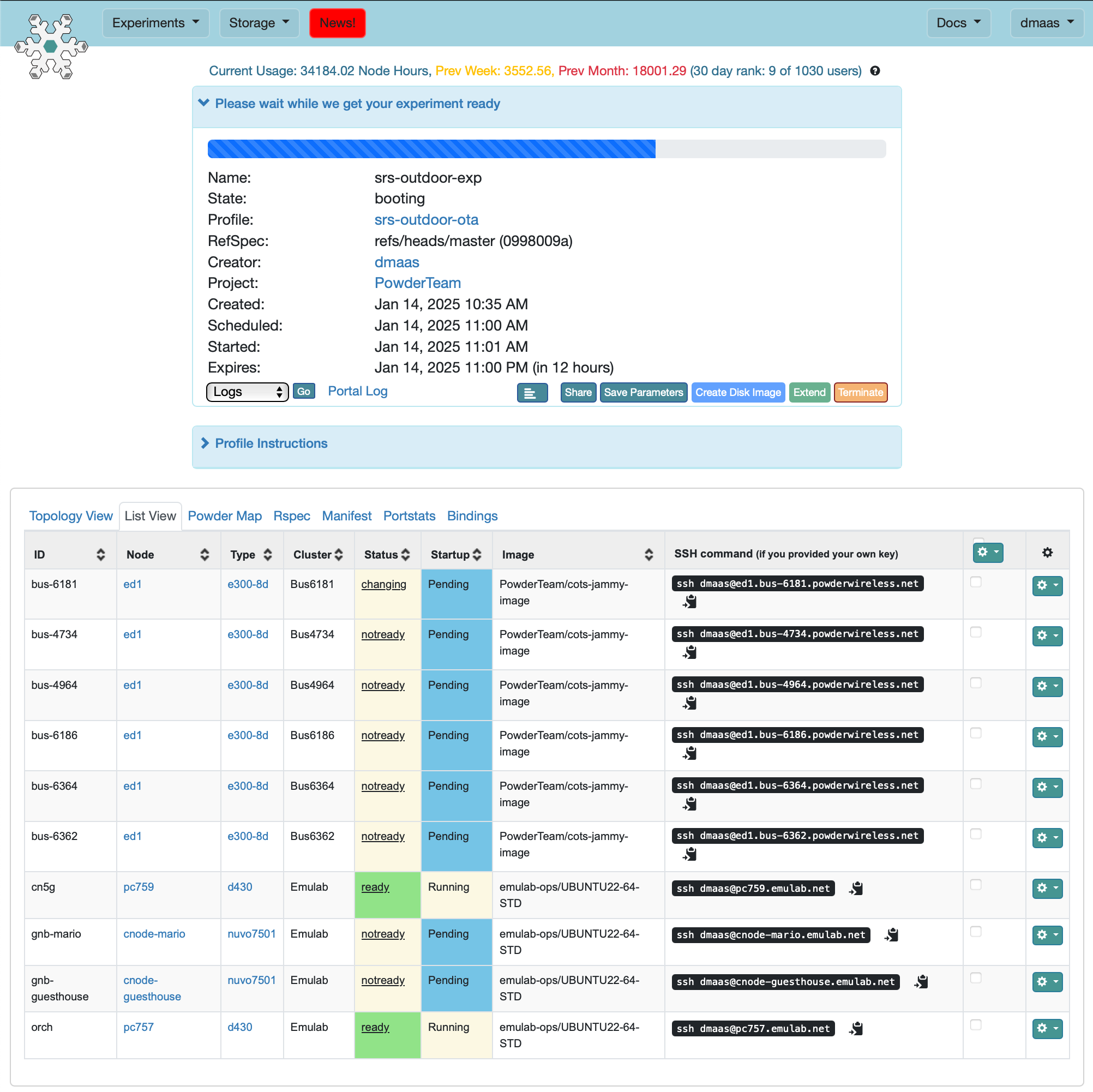Select the checkbox for bus-4734 row
Viewport: 1093px width, 1092px height.
(x=976, y=632)
